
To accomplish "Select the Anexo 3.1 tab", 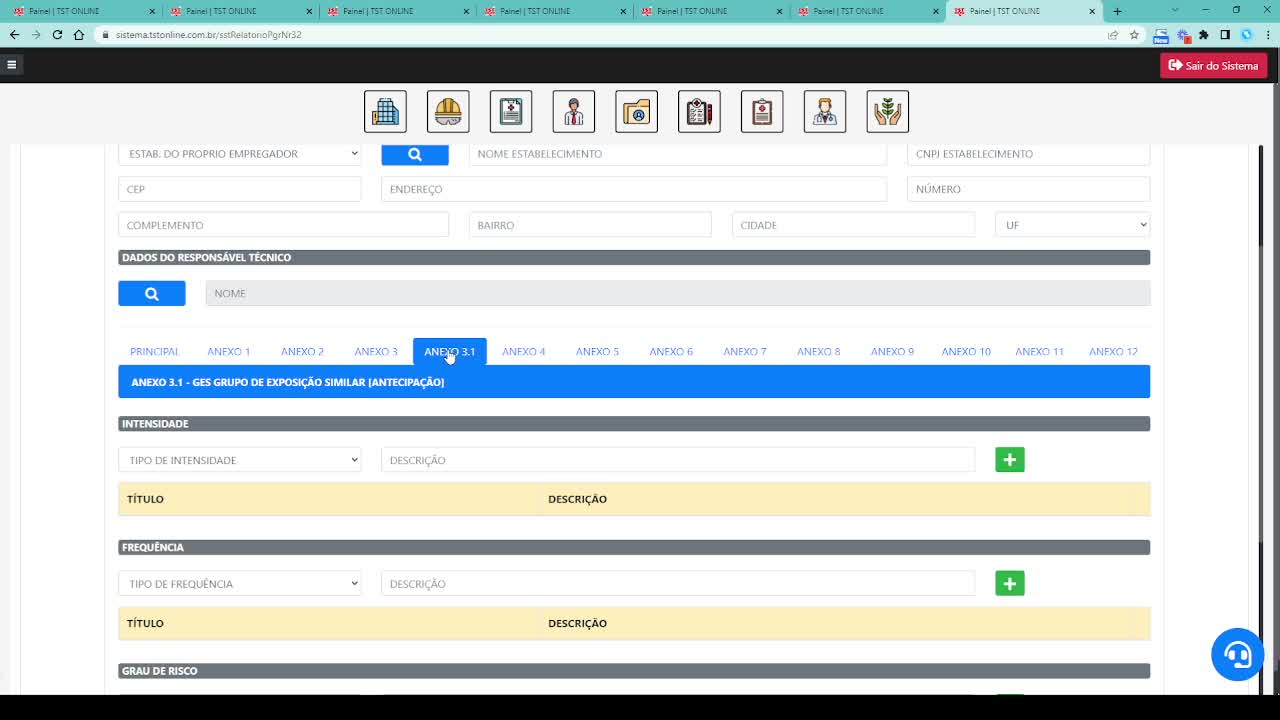I will [x=450, y=351].
